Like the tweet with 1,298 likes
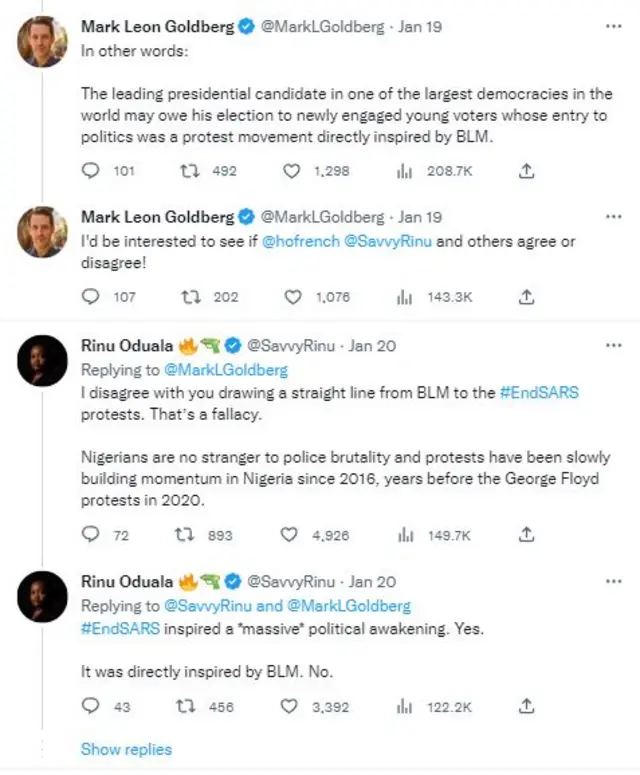This screenshot has height=775, width=640. point(292,171)
